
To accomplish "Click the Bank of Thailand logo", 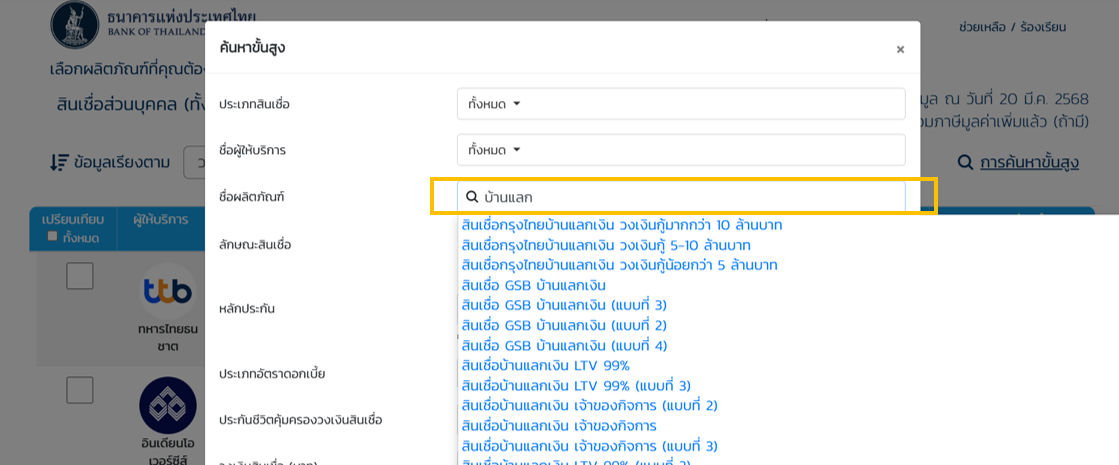I will 75,24.
